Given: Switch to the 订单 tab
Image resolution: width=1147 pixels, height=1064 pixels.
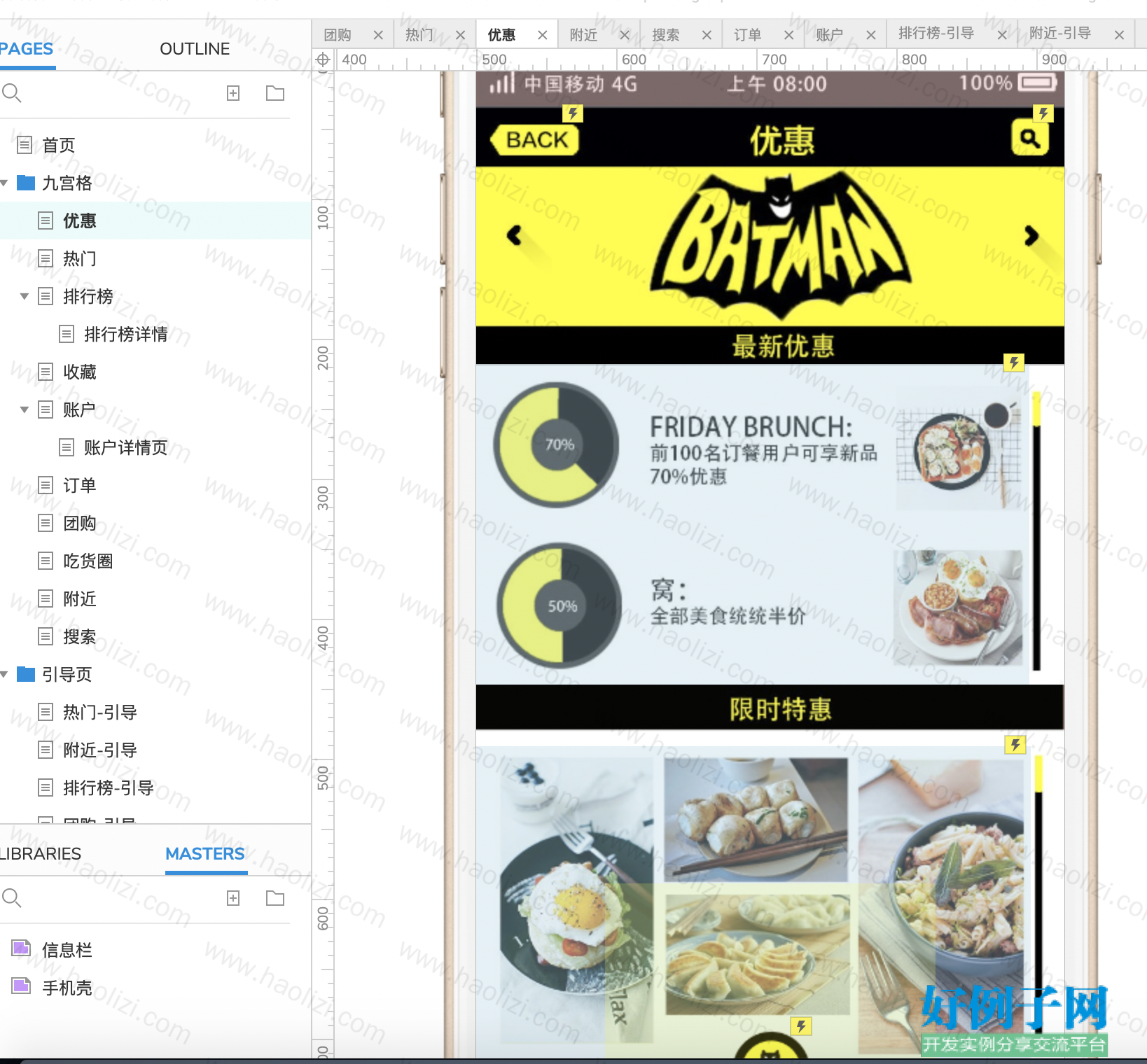Looking at the screenshot, I should pos(747,35).
